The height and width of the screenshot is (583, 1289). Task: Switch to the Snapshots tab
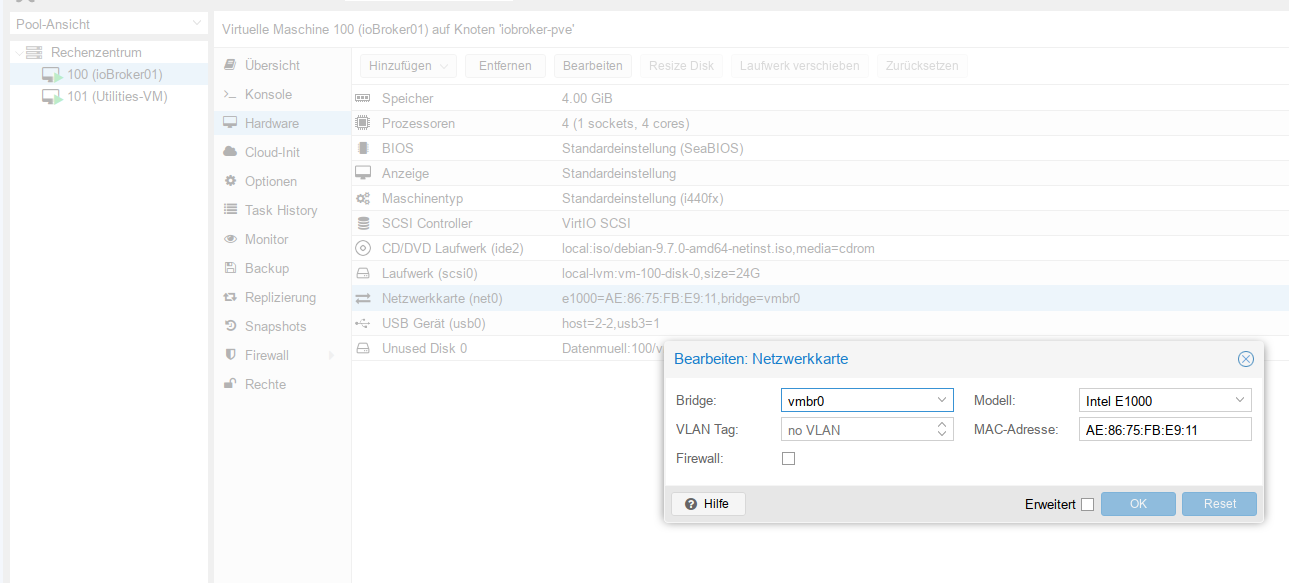275,326
